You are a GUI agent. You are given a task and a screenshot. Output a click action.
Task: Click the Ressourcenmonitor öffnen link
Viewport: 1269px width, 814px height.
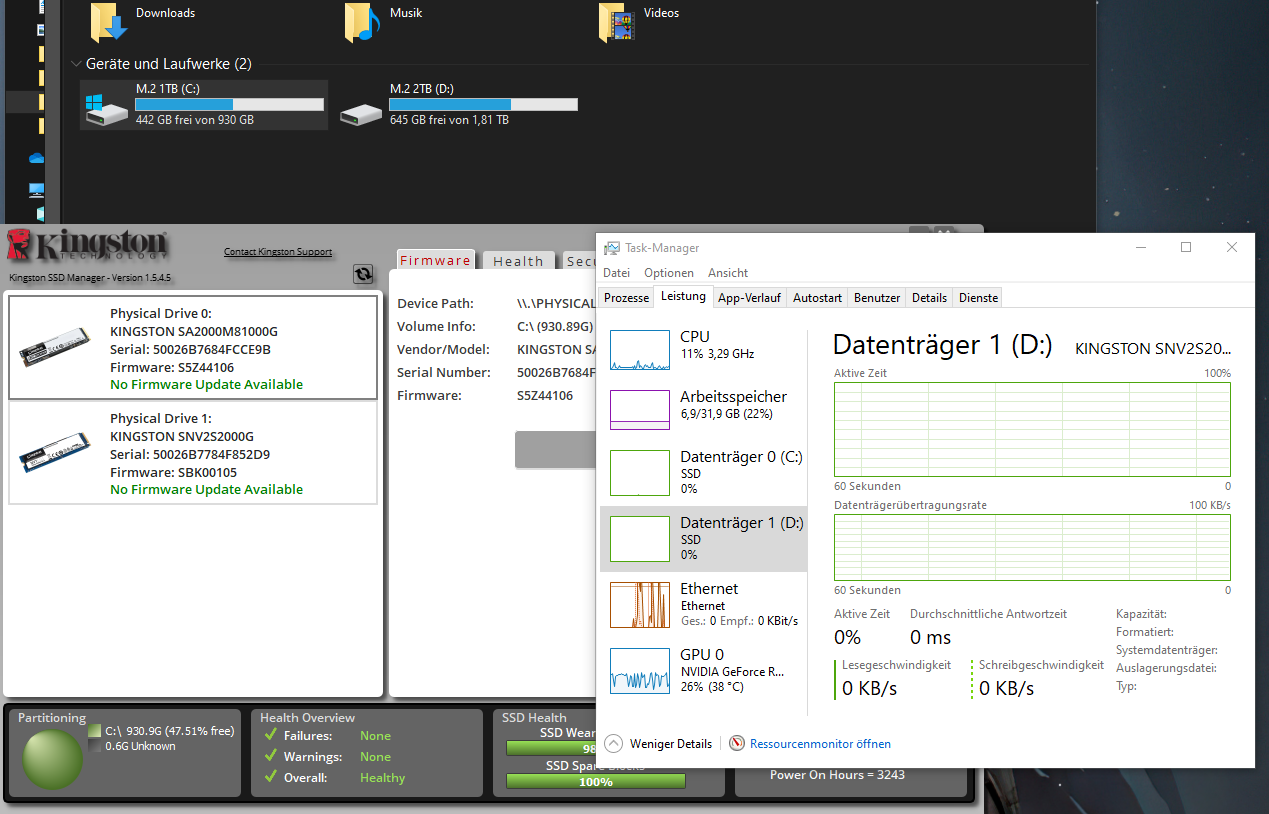(820, 744)
